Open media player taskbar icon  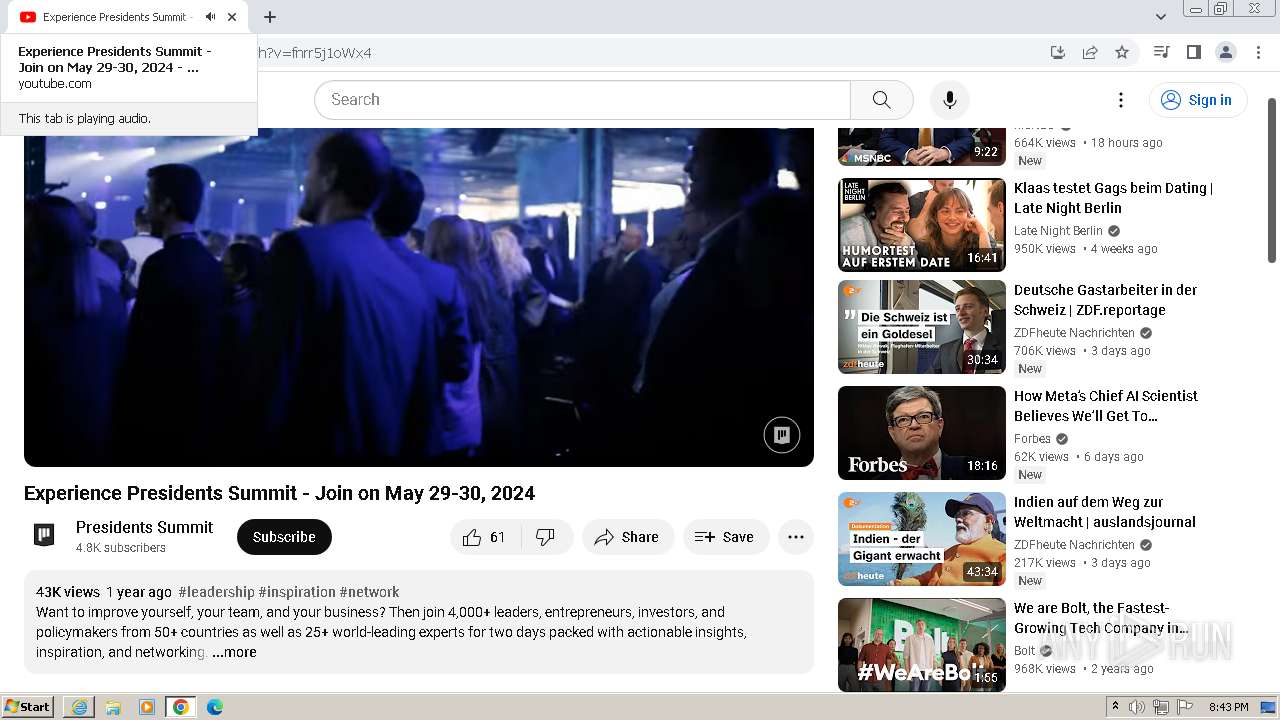147,707
